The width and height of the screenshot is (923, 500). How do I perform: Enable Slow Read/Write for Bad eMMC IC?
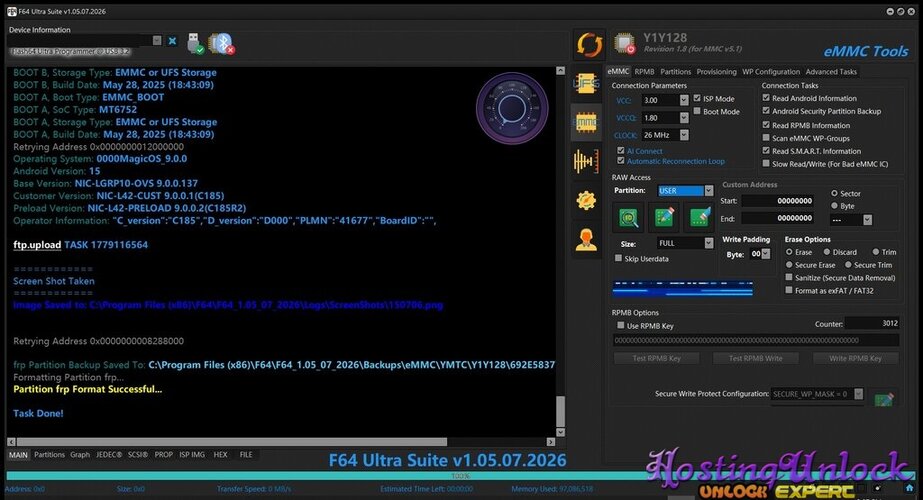click(x=766, y=164)
